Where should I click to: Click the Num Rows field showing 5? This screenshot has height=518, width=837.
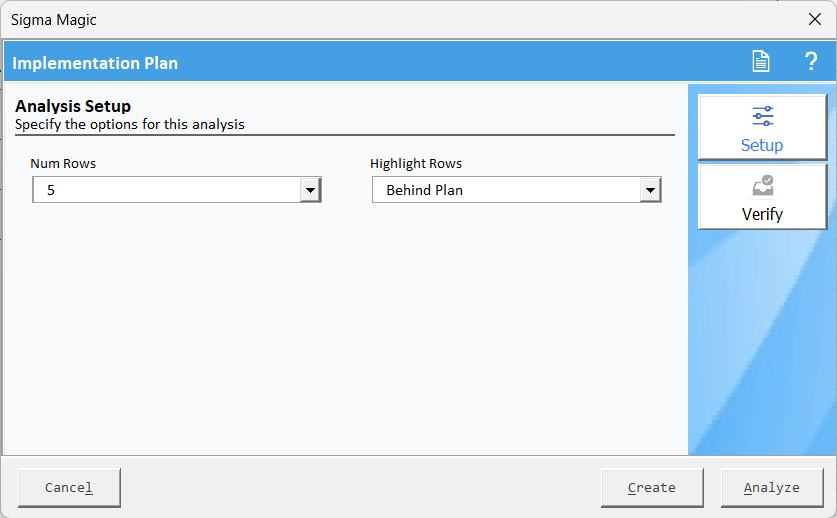167,190
